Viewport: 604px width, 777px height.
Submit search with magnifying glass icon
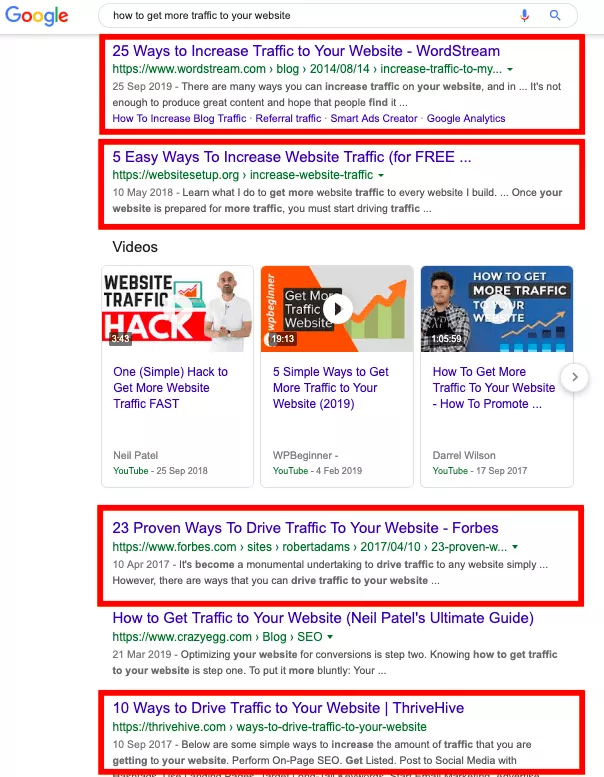click(555, 15)
